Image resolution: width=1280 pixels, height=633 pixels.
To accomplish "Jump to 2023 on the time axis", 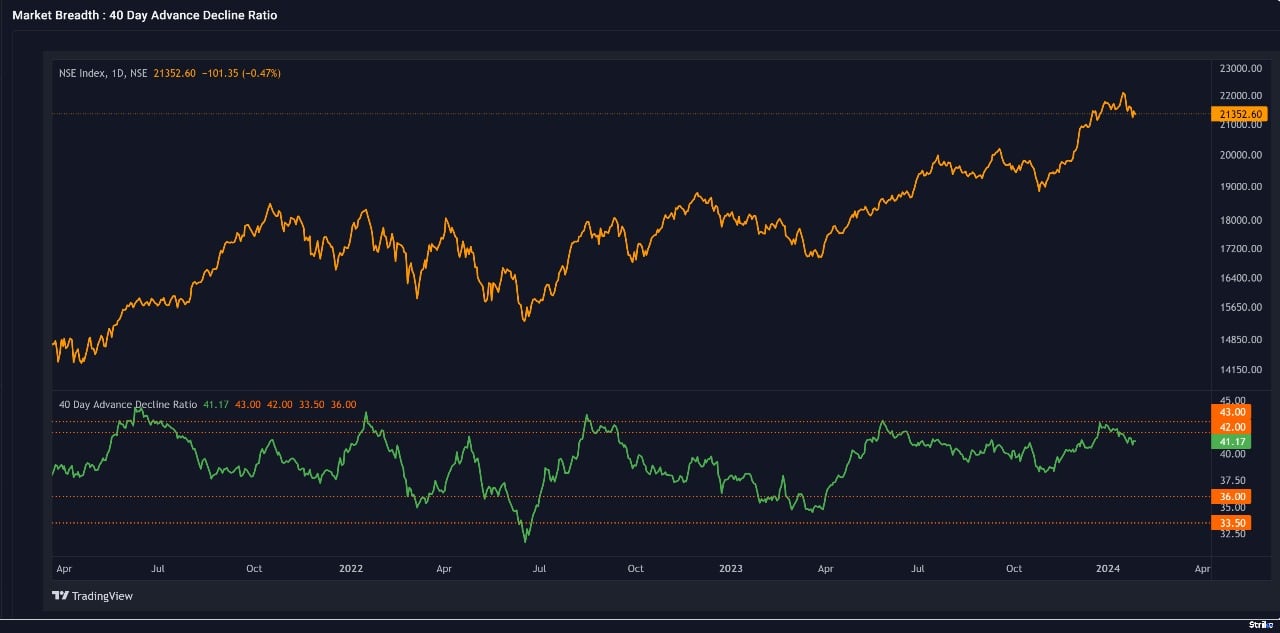I will 731,569.
